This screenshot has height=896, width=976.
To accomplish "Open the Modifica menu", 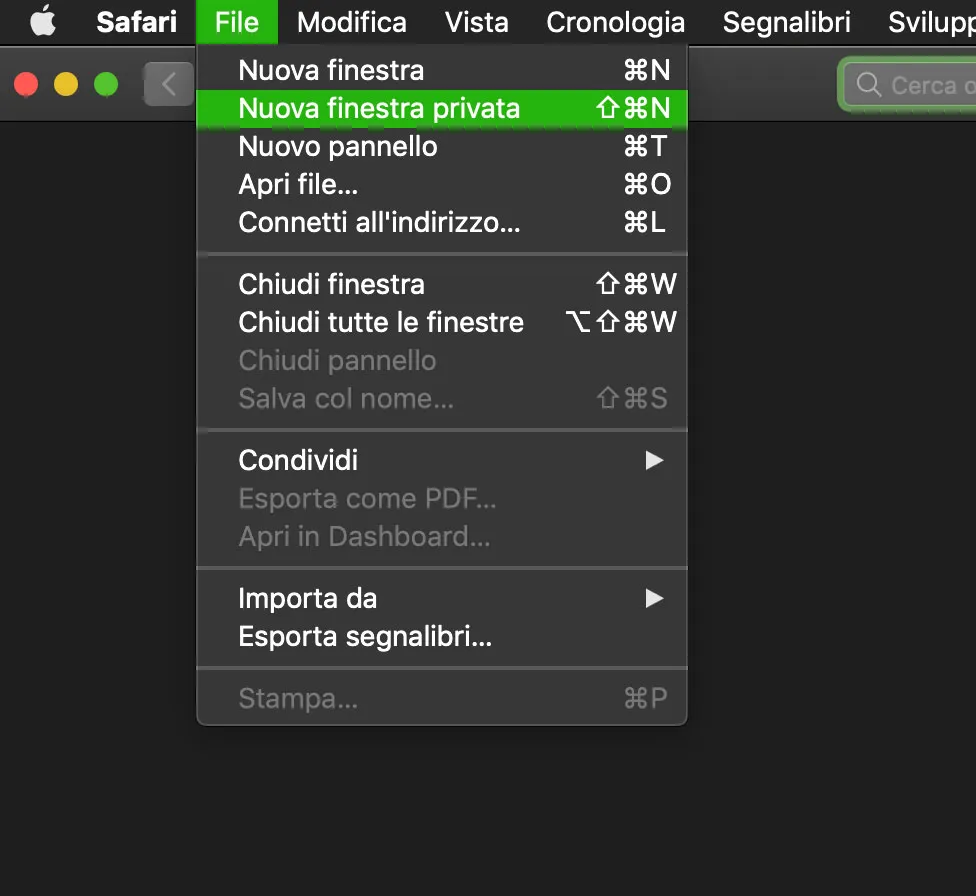I will click(351, 21).
